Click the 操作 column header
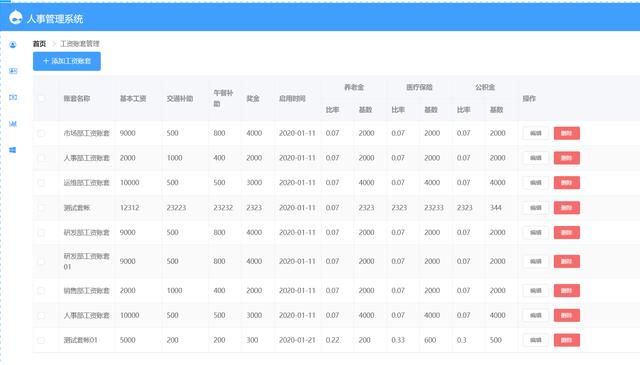This screenshot has height=365, width=640. pyautogui.click(x=529, y=98)
